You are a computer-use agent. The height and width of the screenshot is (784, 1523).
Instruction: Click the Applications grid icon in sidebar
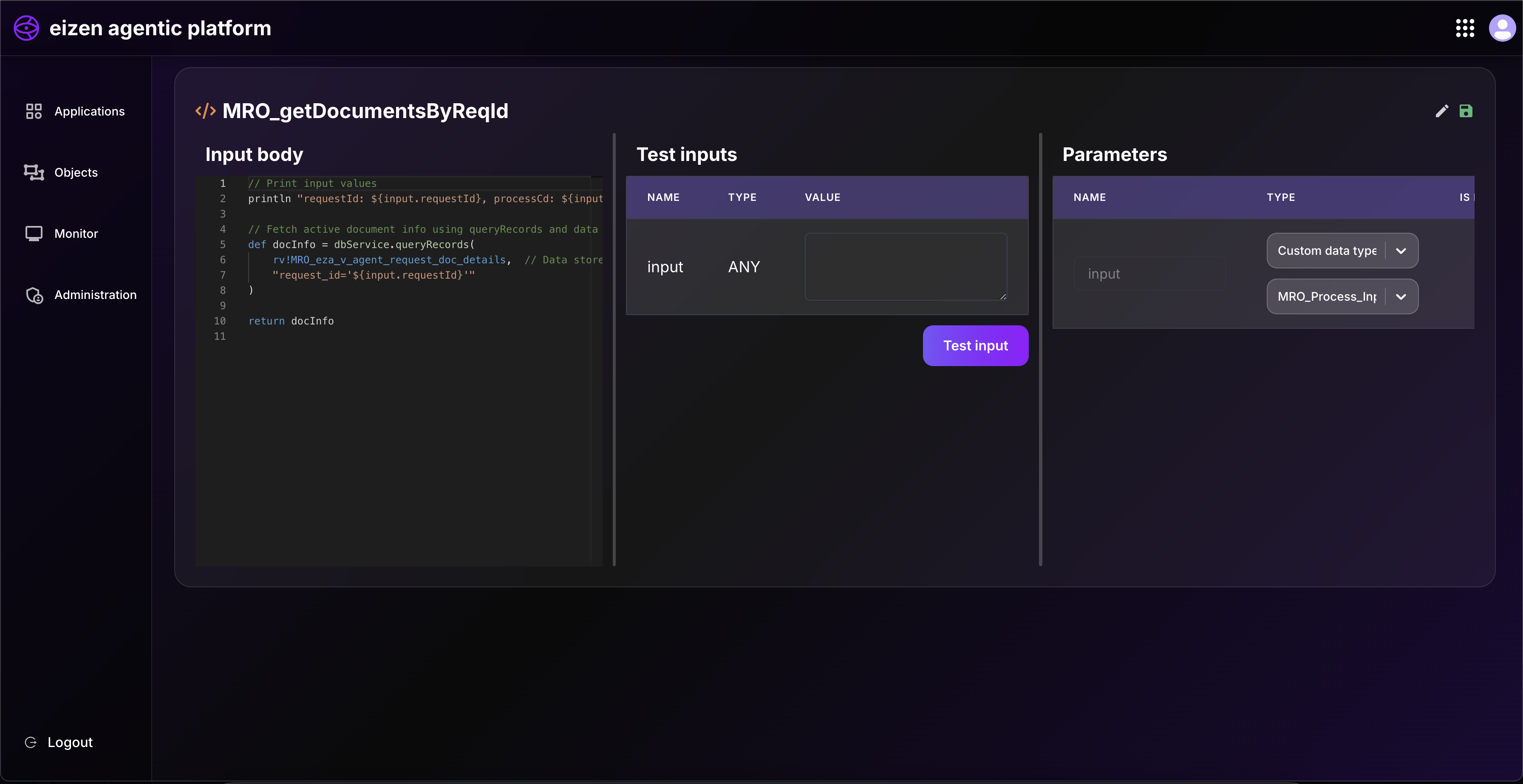pyautogui.click(x=34, y=111)
